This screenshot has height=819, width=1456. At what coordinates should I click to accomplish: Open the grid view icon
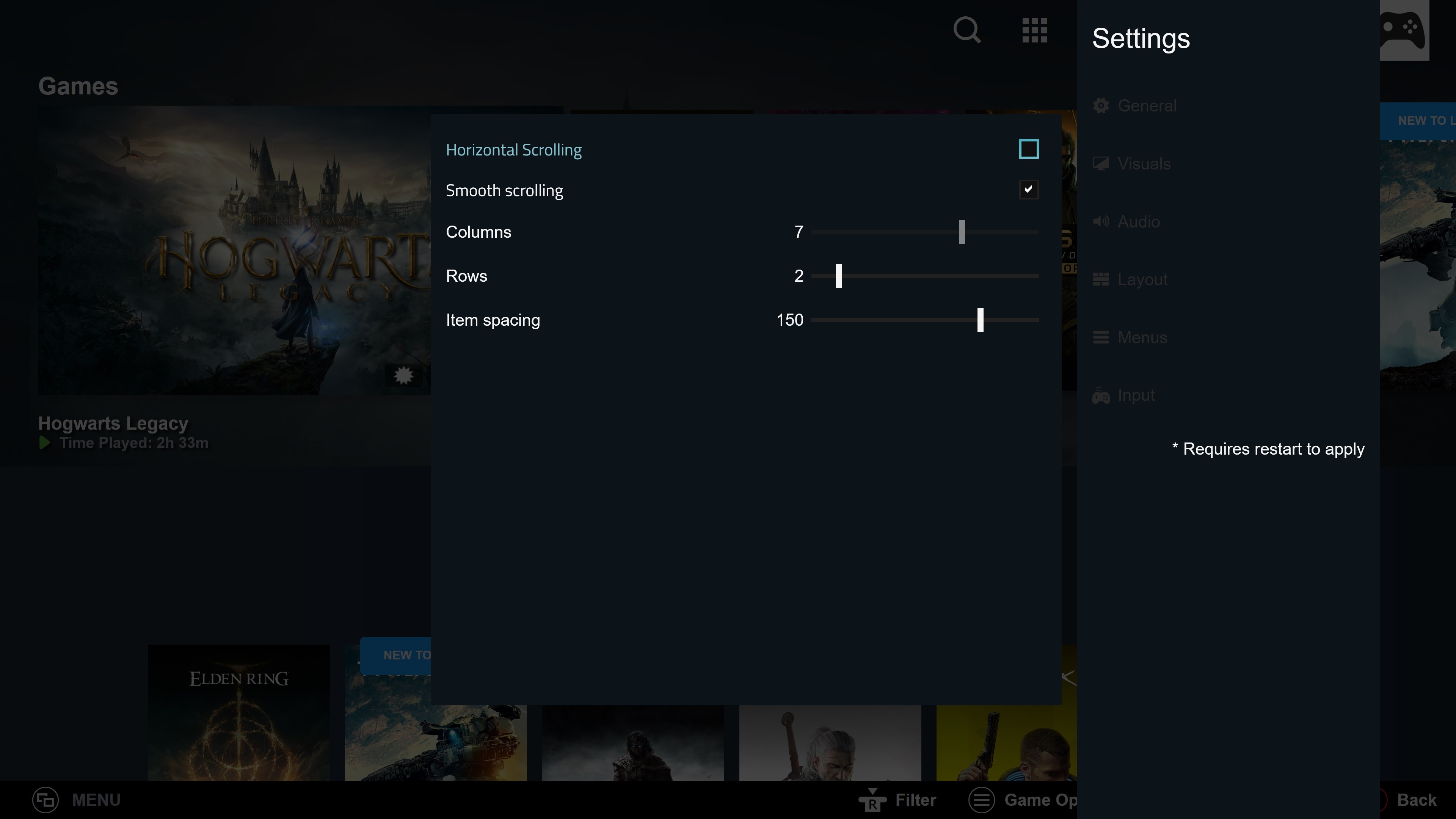(1034, 30)
